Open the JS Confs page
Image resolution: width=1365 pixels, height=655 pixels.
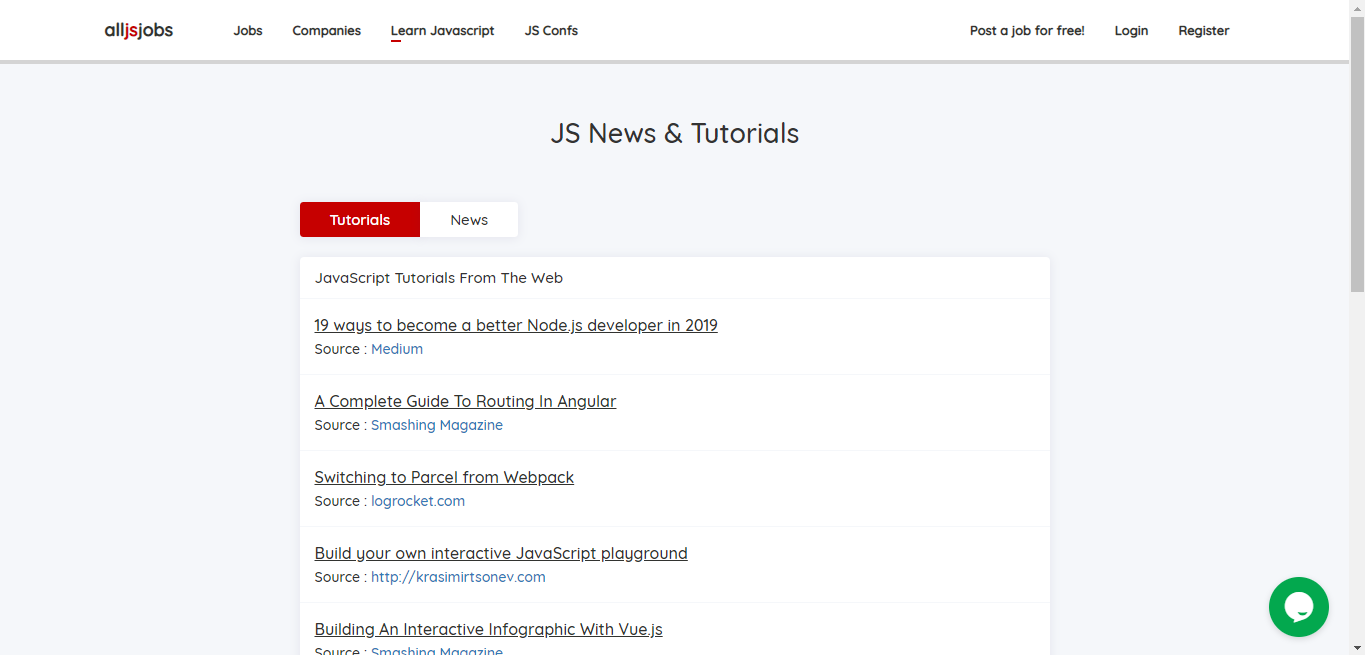coord(551,31)
